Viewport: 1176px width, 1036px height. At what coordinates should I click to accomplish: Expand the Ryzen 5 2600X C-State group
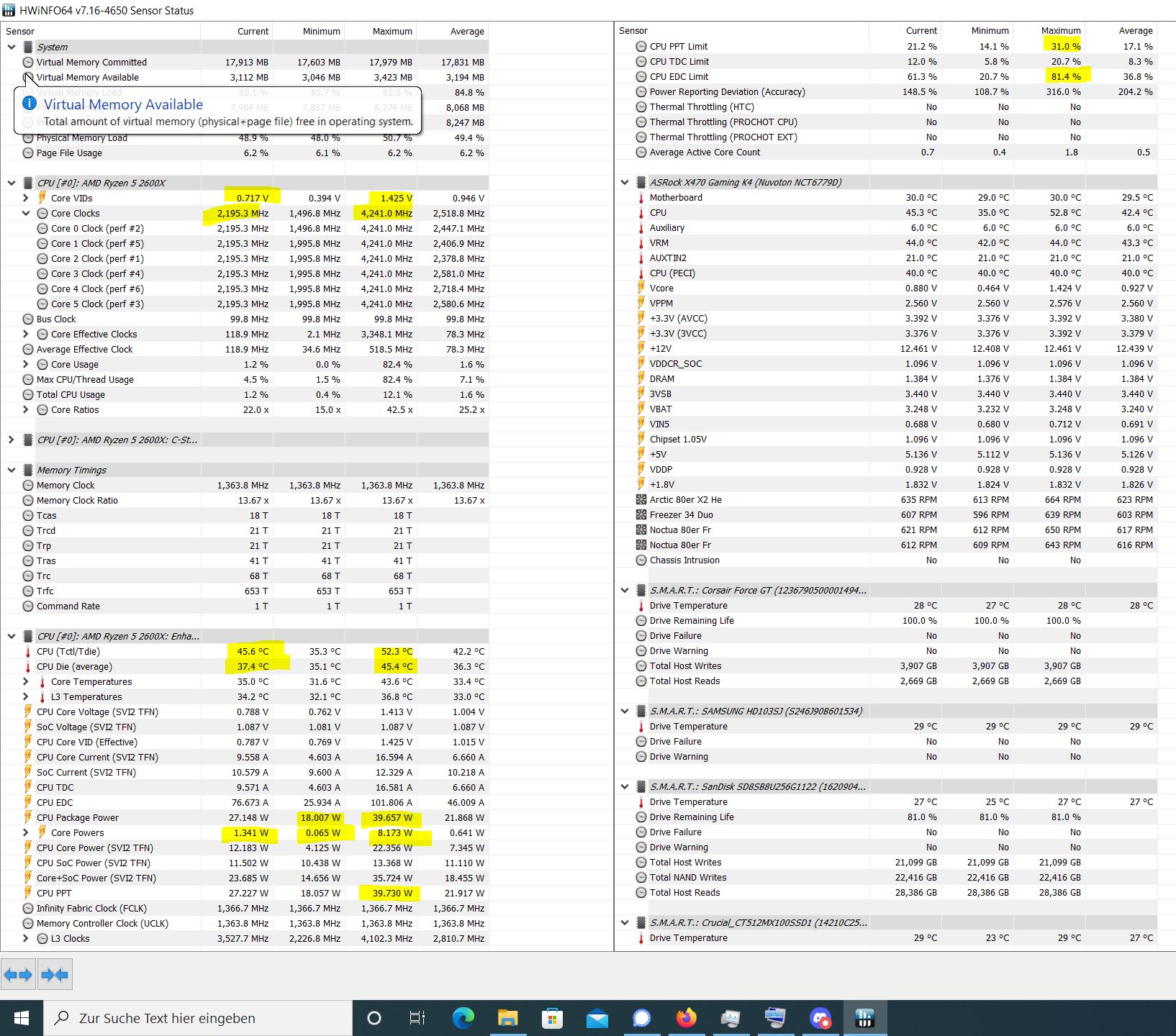(12, 440)
